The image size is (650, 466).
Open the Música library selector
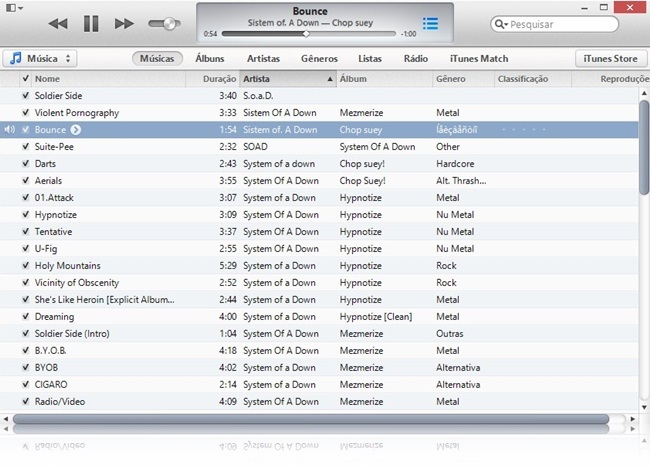tap(40, 58)
